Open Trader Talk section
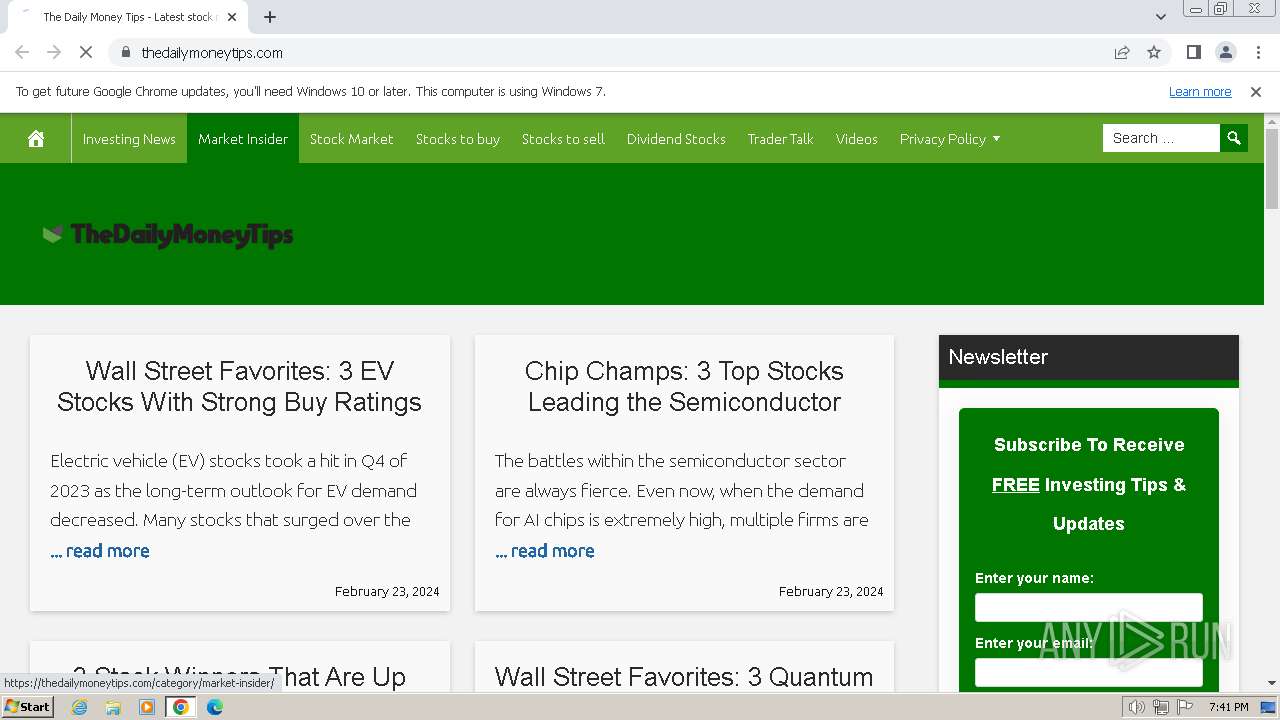The image size is (1280, 720). pyautogui.click(x=781, y=139)
